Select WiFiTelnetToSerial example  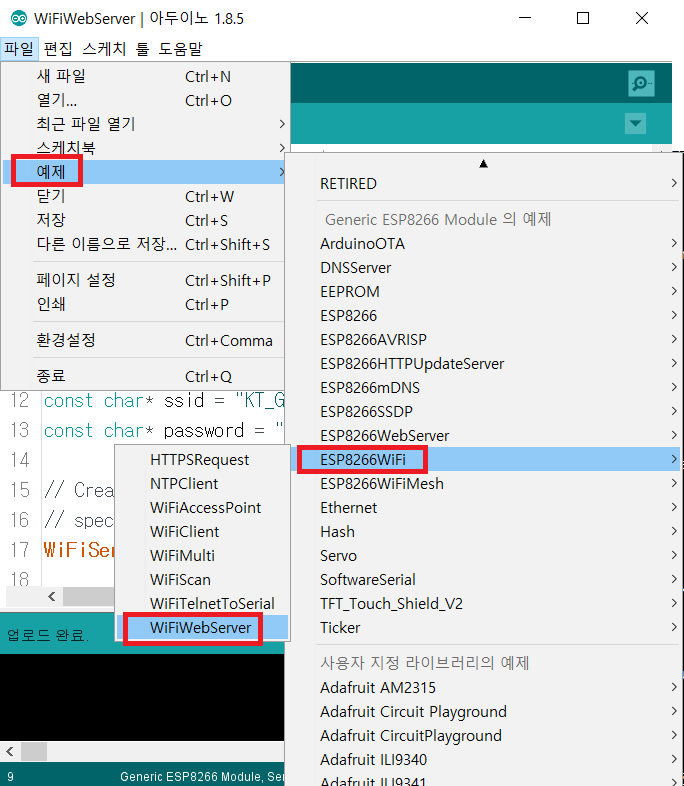[x=202, y=604]
